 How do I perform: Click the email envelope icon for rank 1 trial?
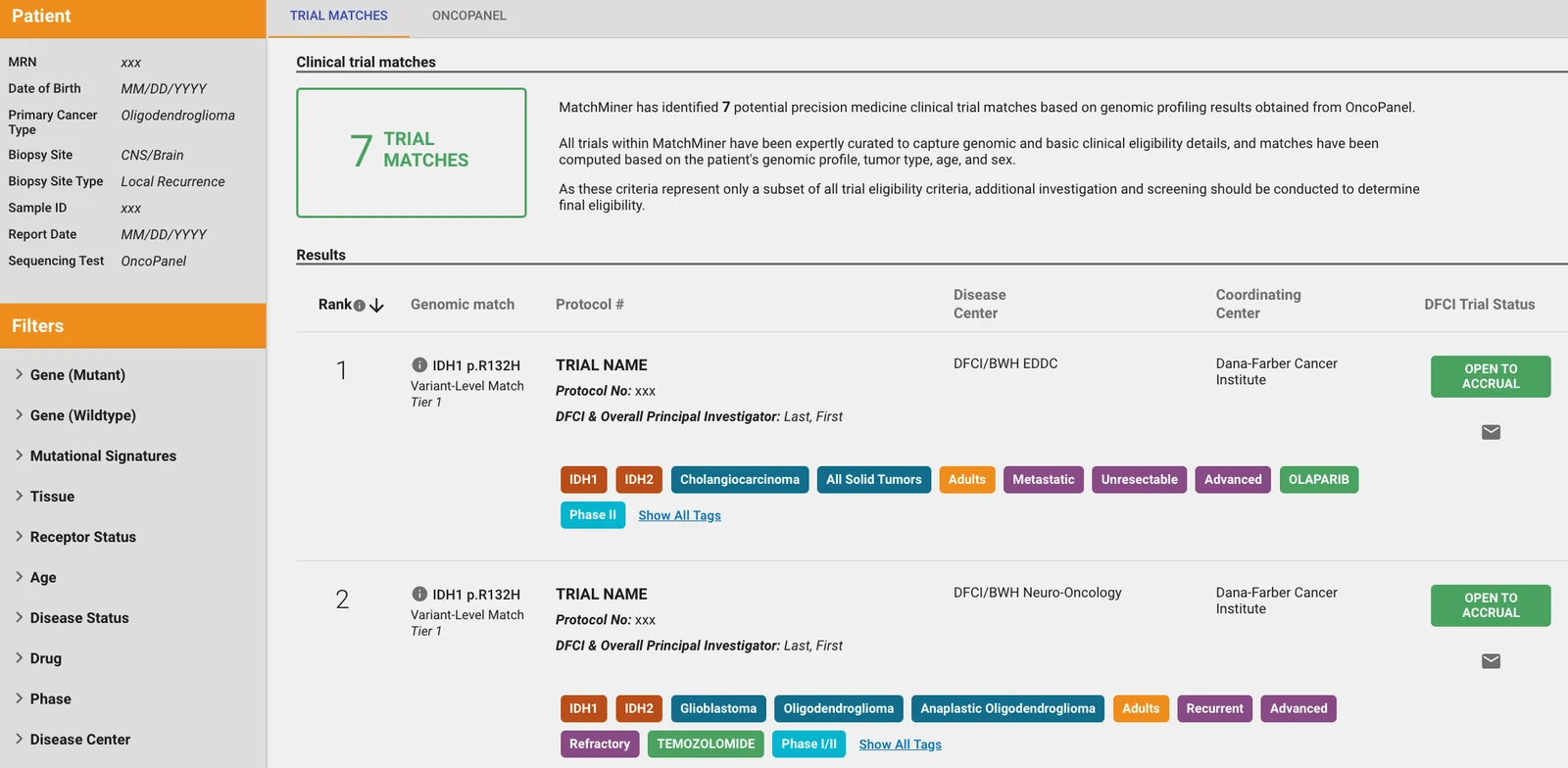tap(1491, 432)
